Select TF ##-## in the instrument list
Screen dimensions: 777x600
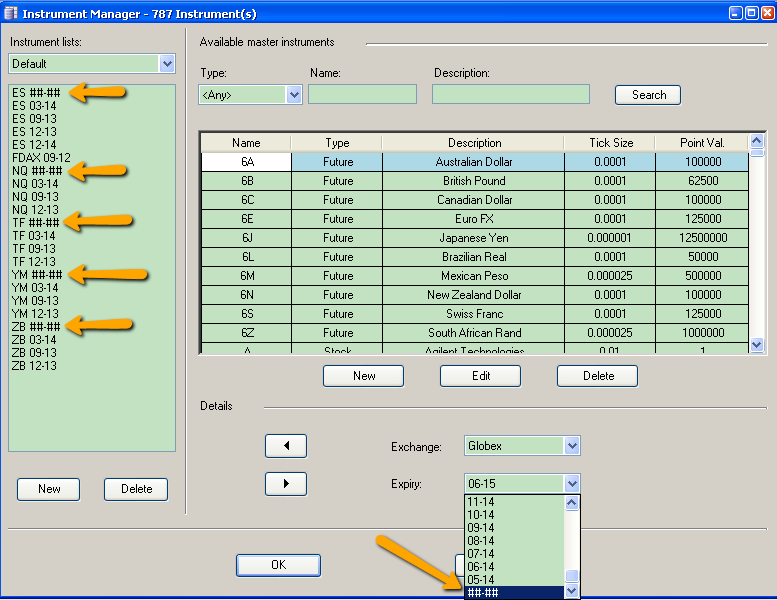pos(36,223)
